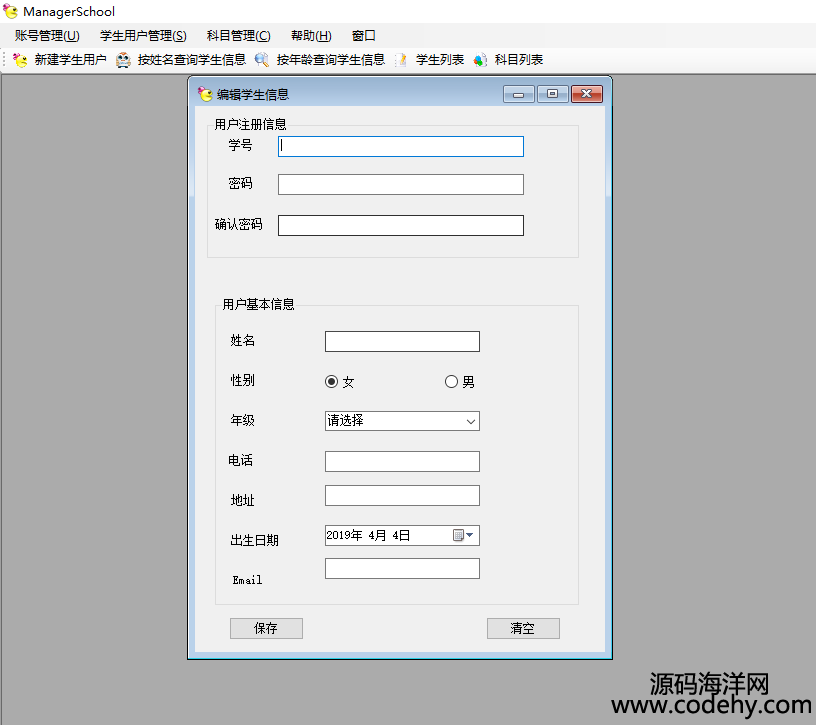
Task: Click the Email input field
Action: [x=402, y=569]
